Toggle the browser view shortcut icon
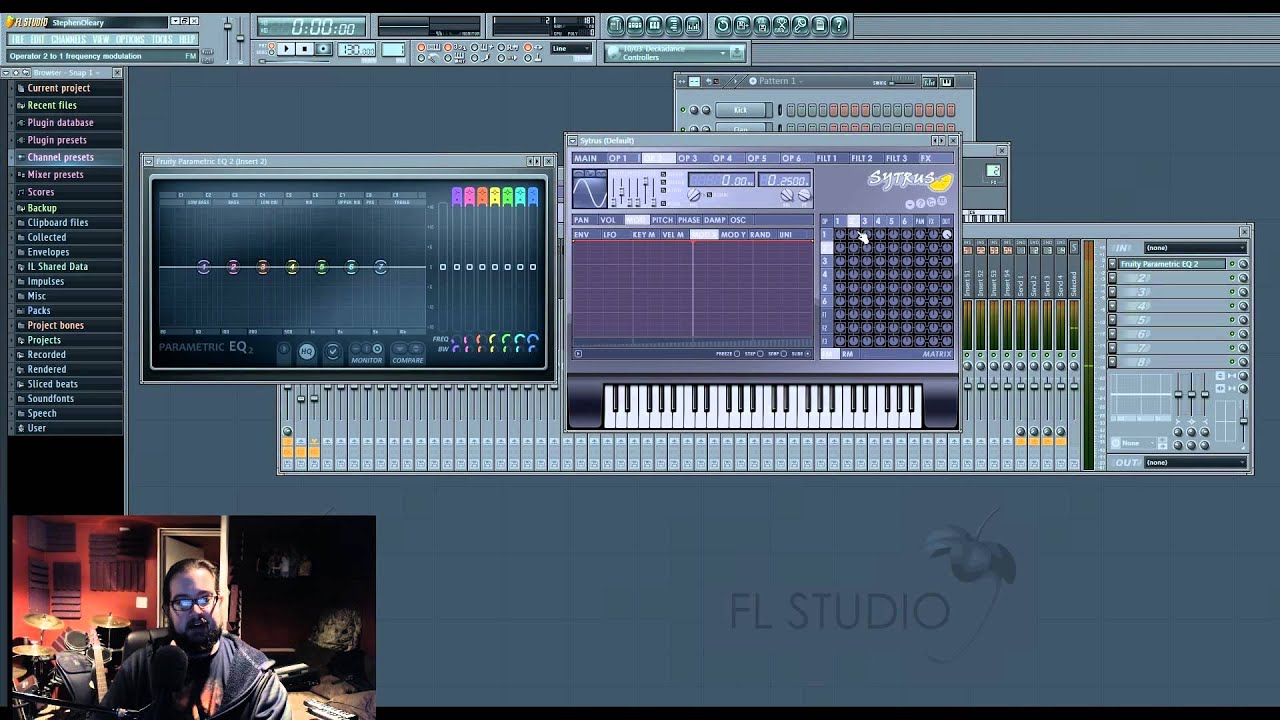 click(674, 25)
